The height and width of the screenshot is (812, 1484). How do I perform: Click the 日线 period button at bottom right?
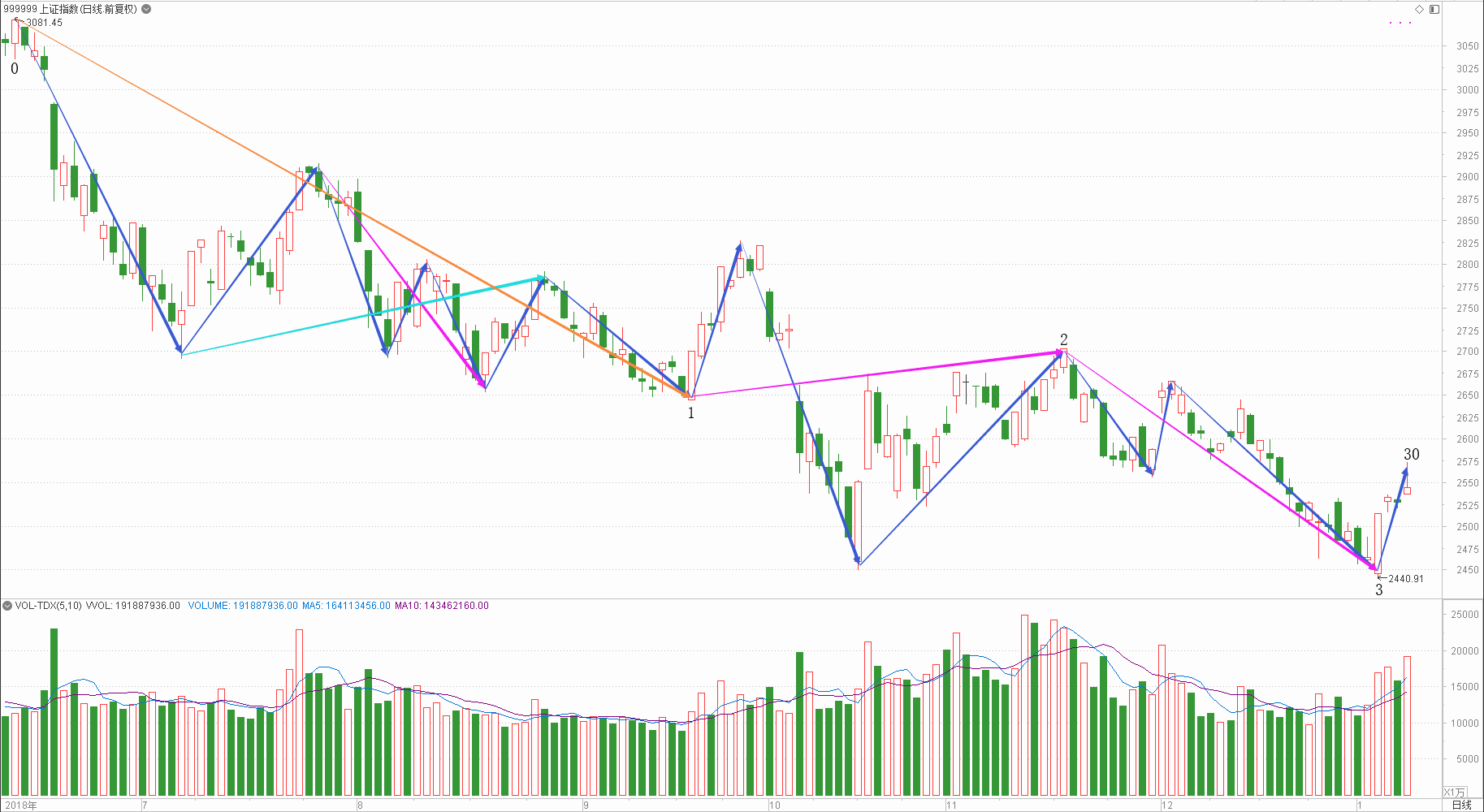click(1461, 805)
